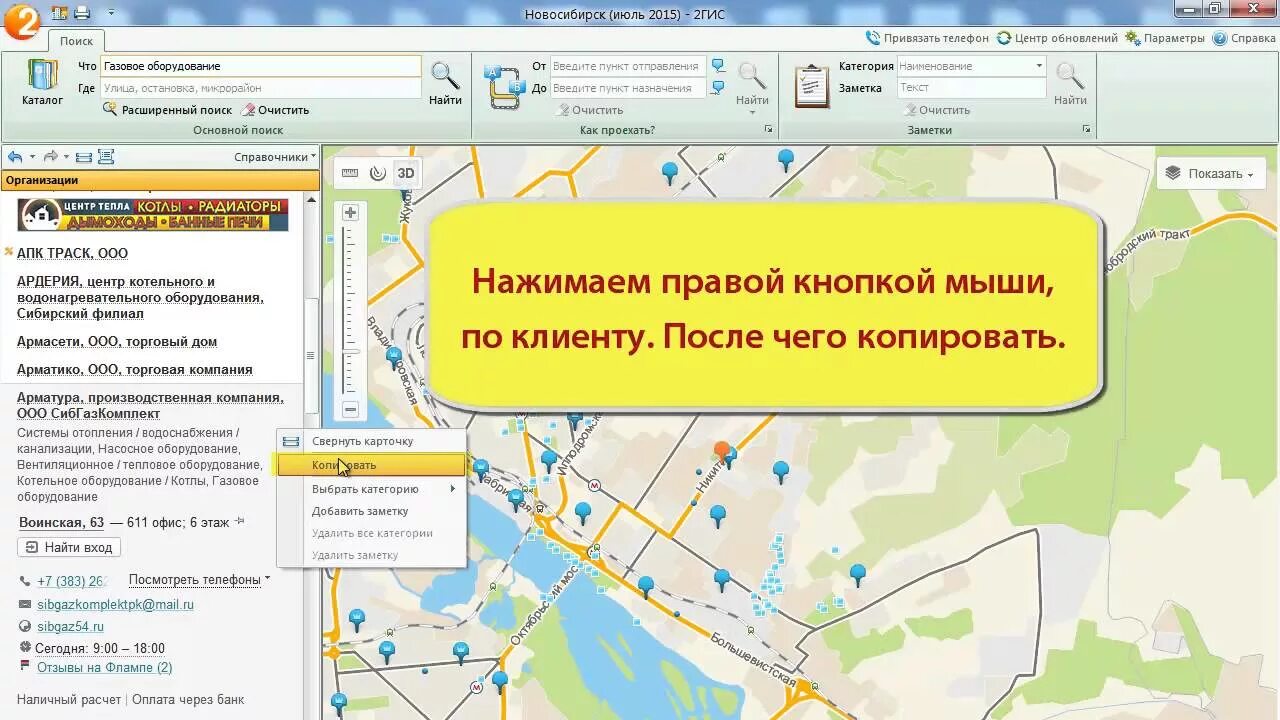
Task: Open Армасети, ООО, торговый дом entry
Action: tap(117, 341)
